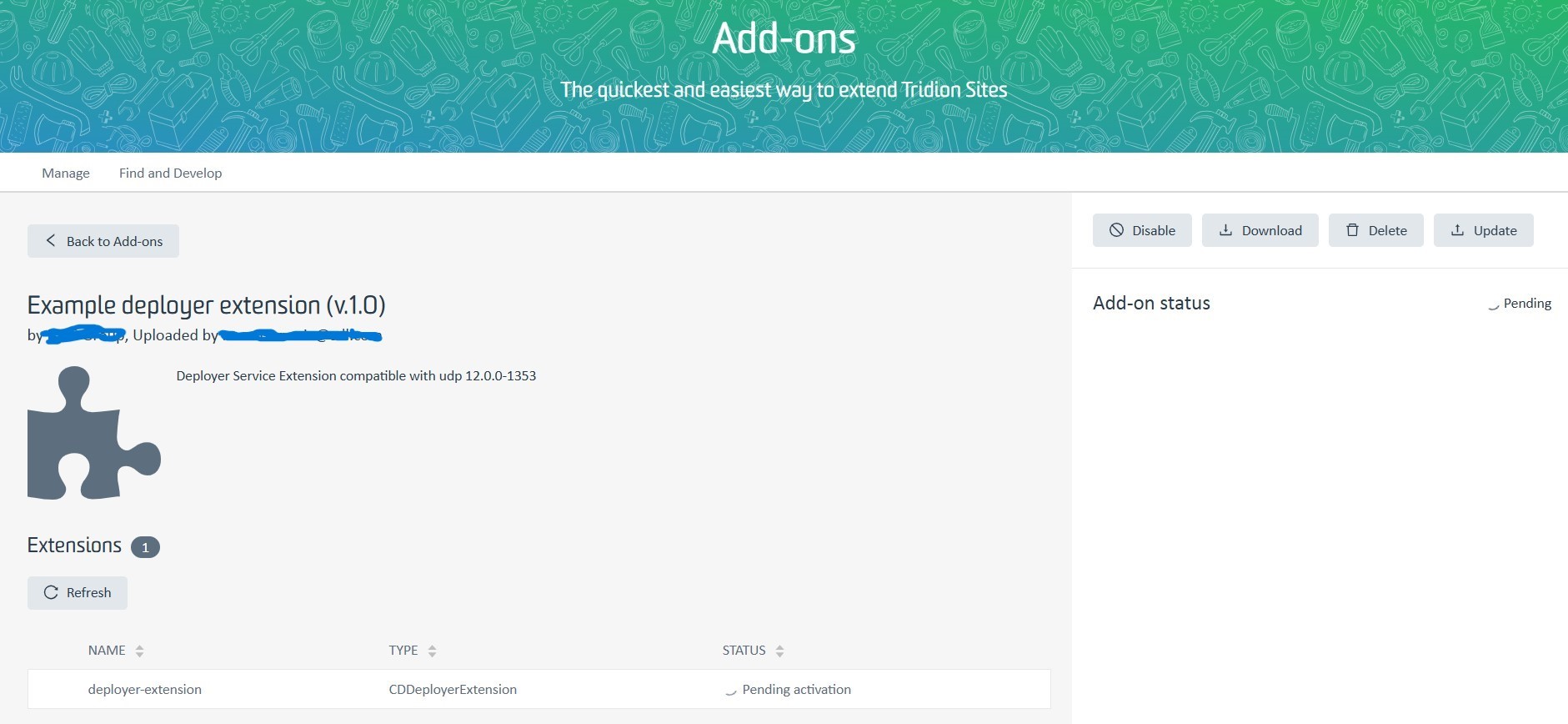Screen dimensions: 1568x724
Task: Click the Pending activation status
Action: 788,690
